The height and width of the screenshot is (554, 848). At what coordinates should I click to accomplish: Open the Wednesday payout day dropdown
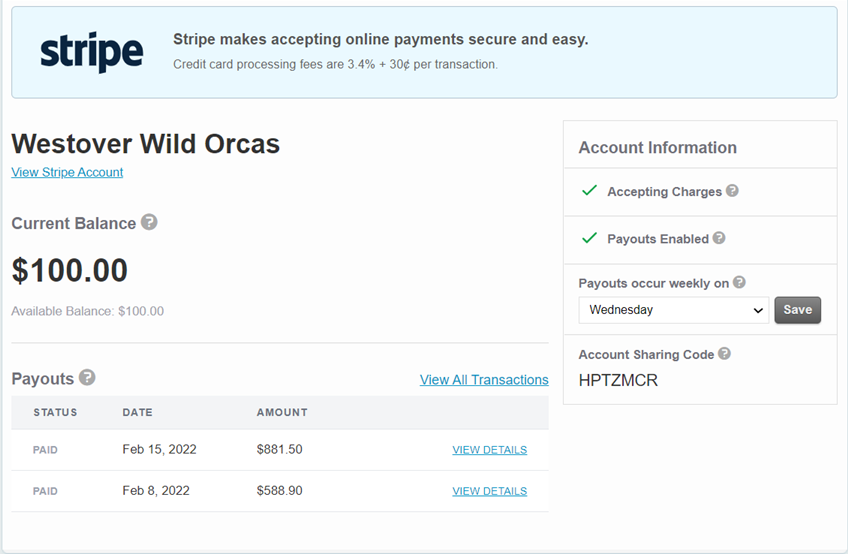(674, 310)
